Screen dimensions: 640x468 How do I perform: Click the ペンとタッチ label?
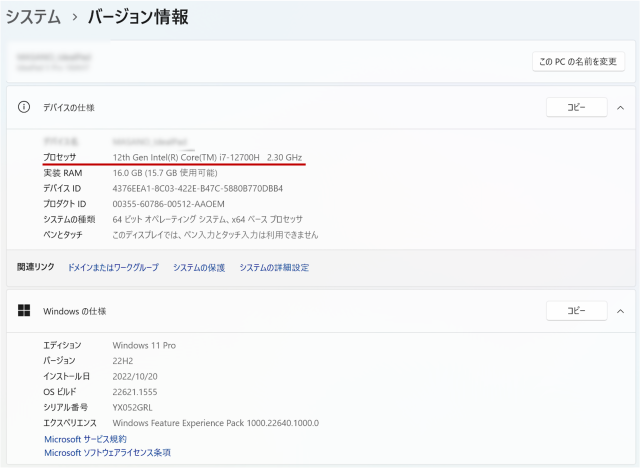[63, 235]
